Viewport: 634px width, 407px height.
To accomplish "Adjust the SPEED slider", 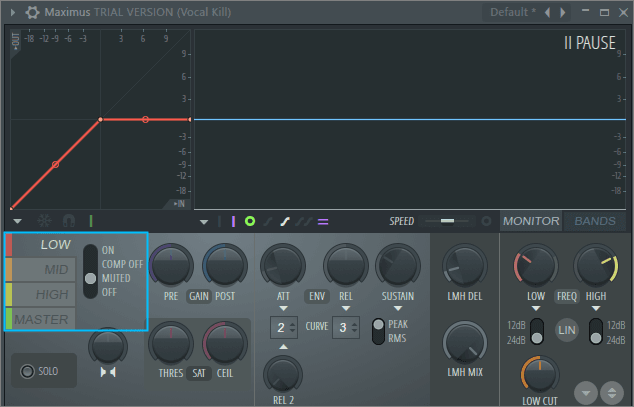I will tap(446, 221).
